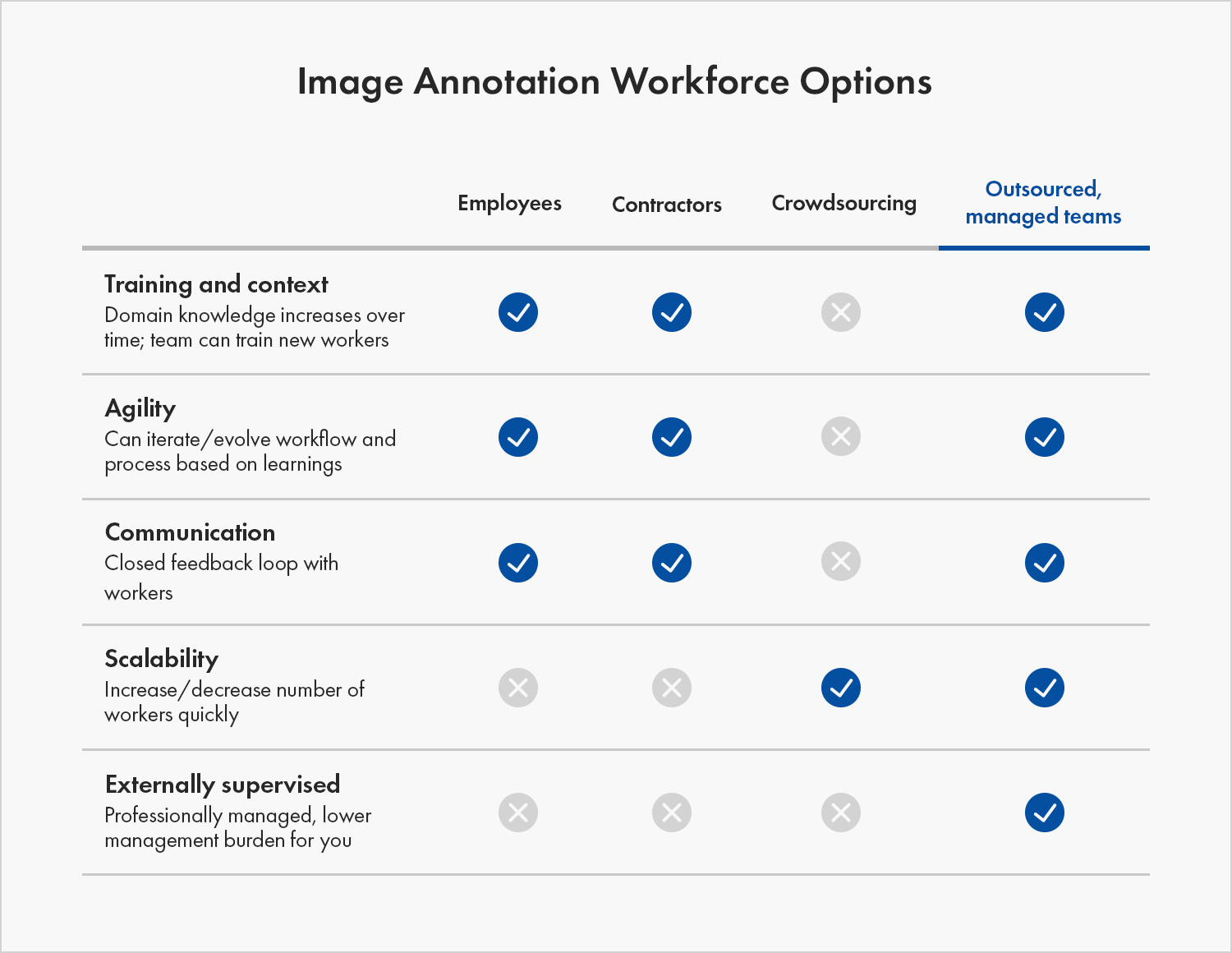Click Crowdsourcing X icon in Communication row
1232x953 pixels.
click(x=841, y=561)
